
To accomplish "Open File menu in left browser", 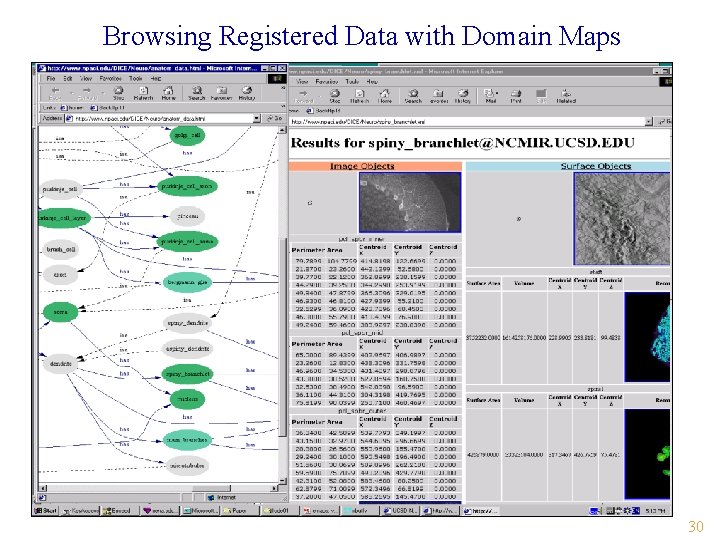I will (x=51, y=79).
